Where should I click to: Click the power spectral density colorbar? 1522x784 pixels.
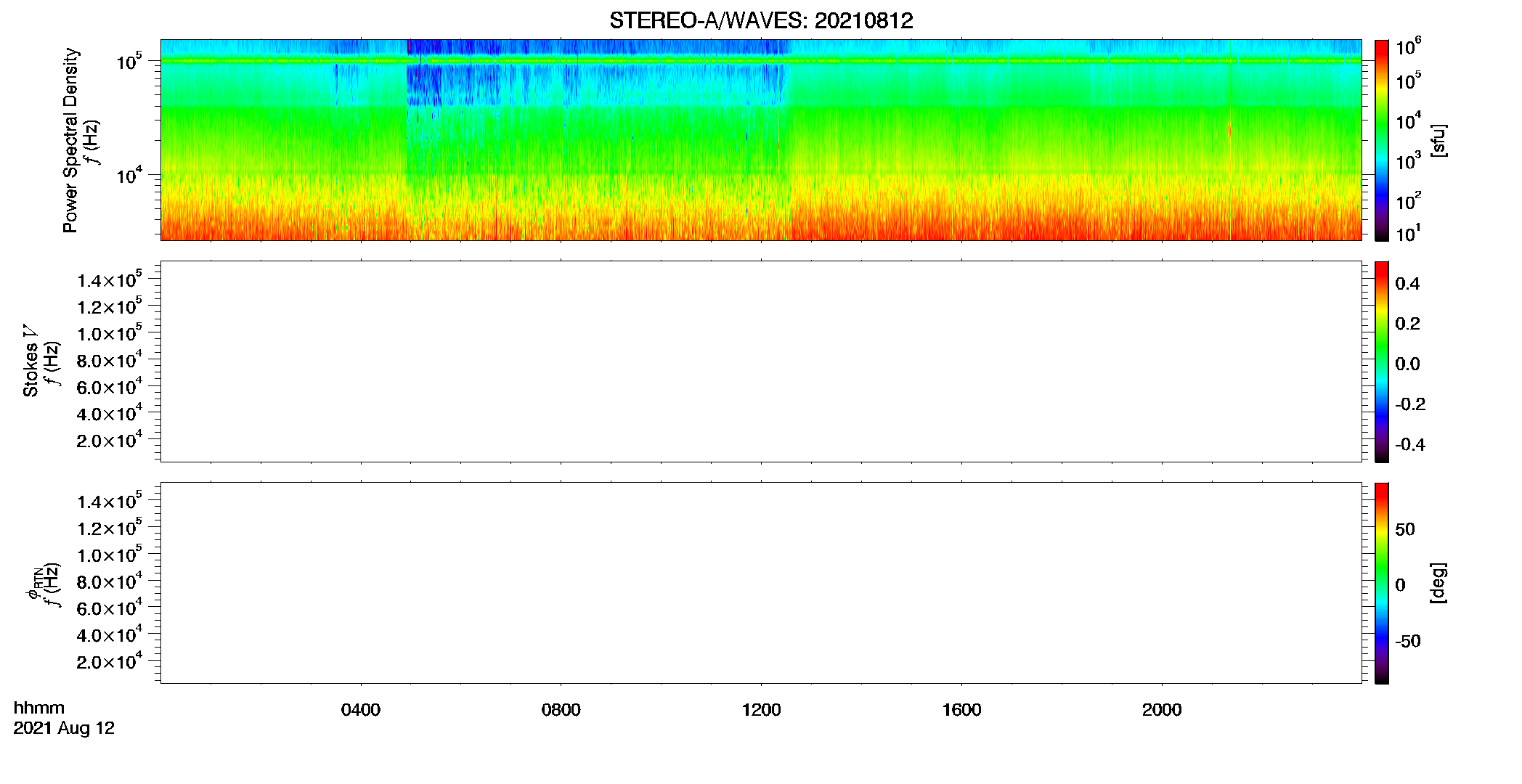click(1381, 140)
